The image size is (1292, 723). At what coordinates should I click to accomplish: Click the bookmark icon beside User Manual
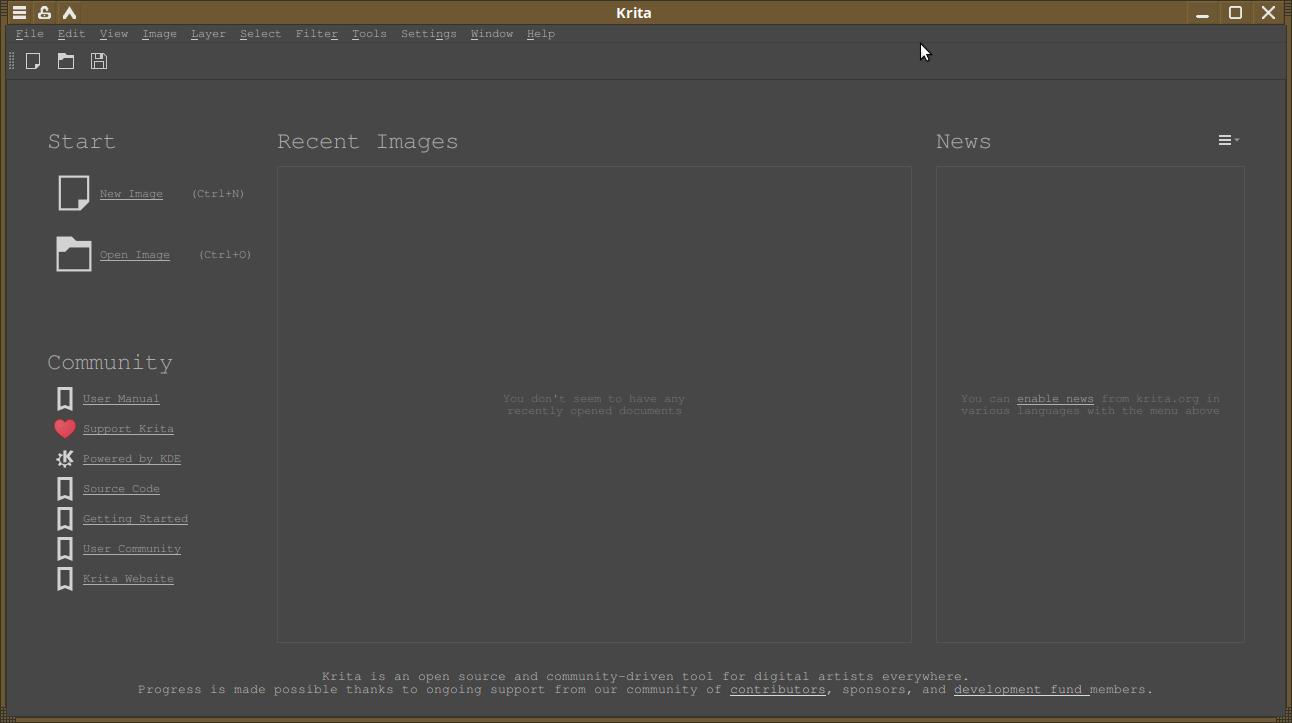pos(65,398)
